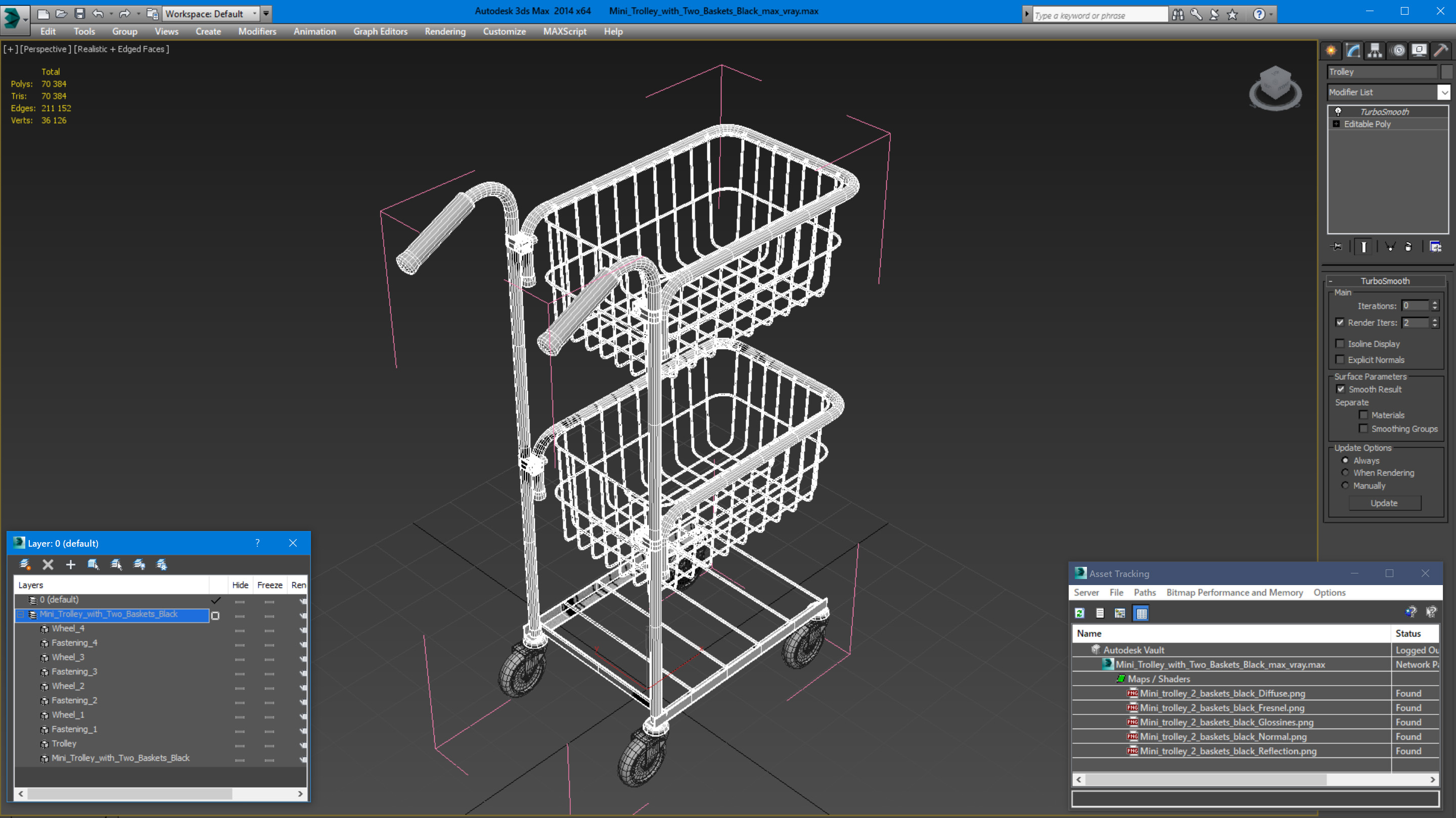Click Add Selected Objects plus icon in Layer dialog
1456x818 pixels.
tap(71, 564)
